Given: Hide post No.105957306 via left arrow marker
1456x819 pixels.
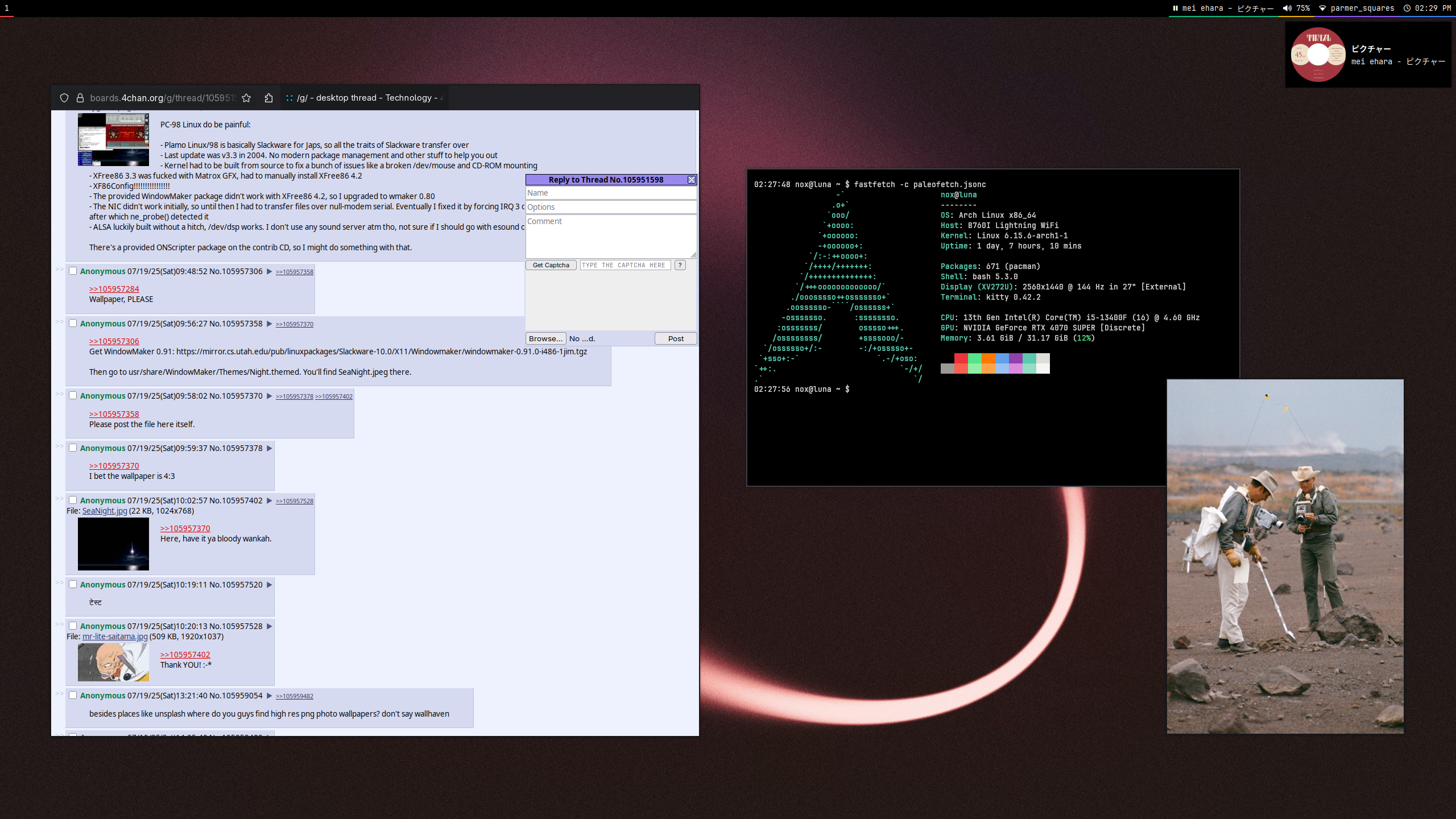Looking at the screenshot, I should tap(59, 270).
